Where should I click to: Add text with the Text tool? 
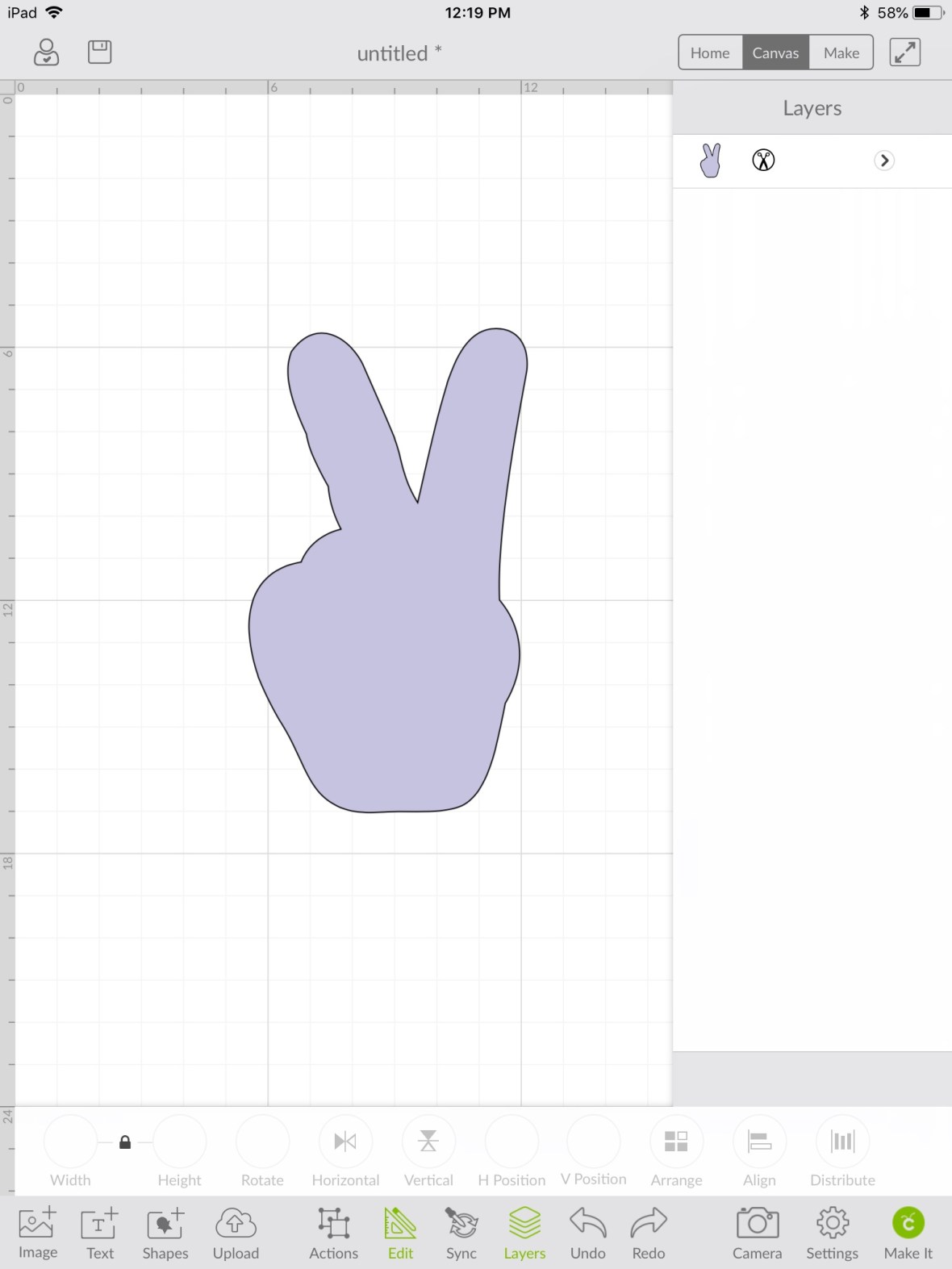coord(100,1231)
